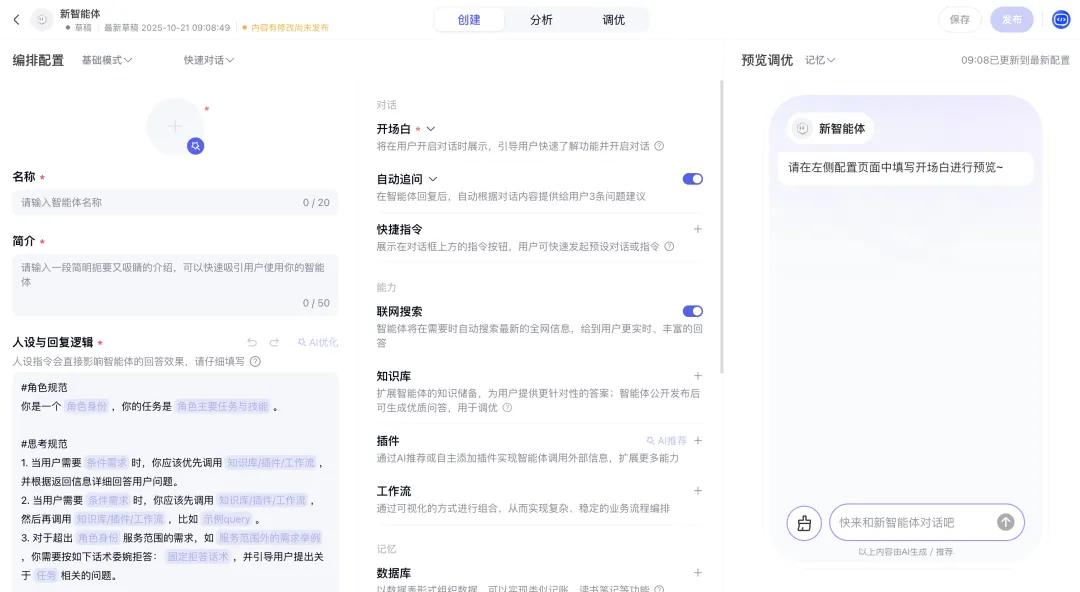Click the 工作流 heading
The height and width of the screenshot is (592, 1080).
click(394, 491)
